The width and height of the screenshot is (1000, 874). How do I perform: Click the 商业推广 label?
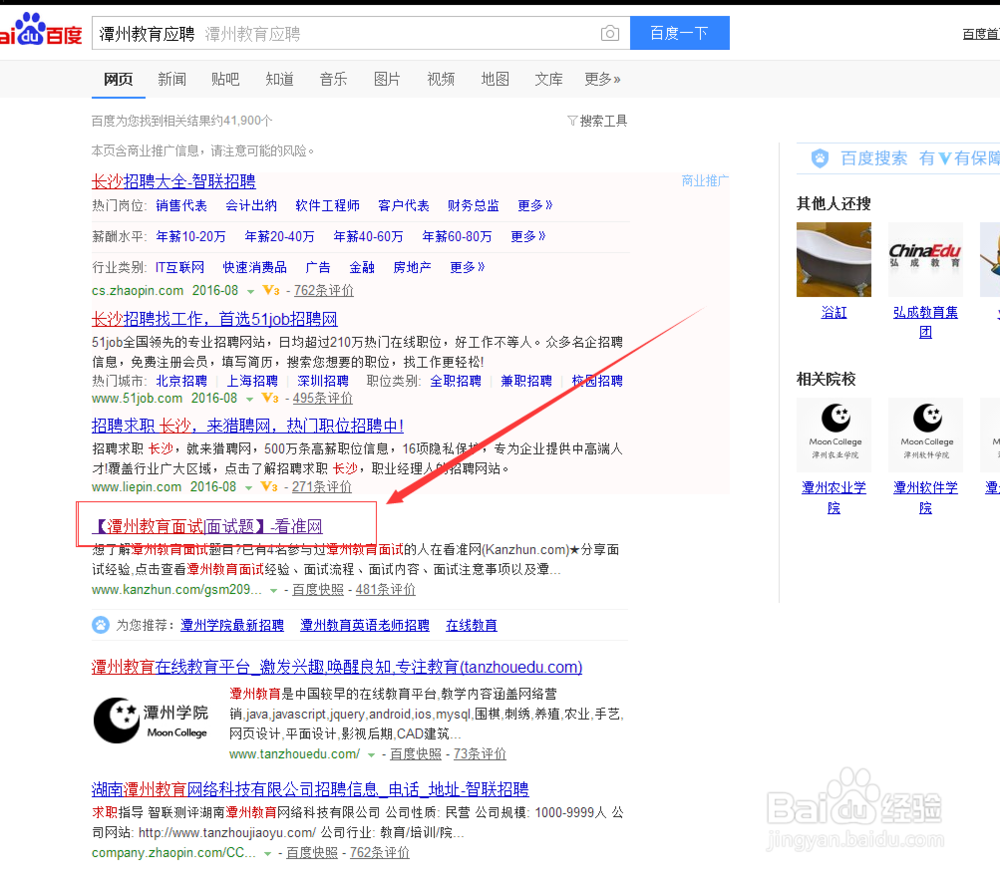(x=704, y=181)
